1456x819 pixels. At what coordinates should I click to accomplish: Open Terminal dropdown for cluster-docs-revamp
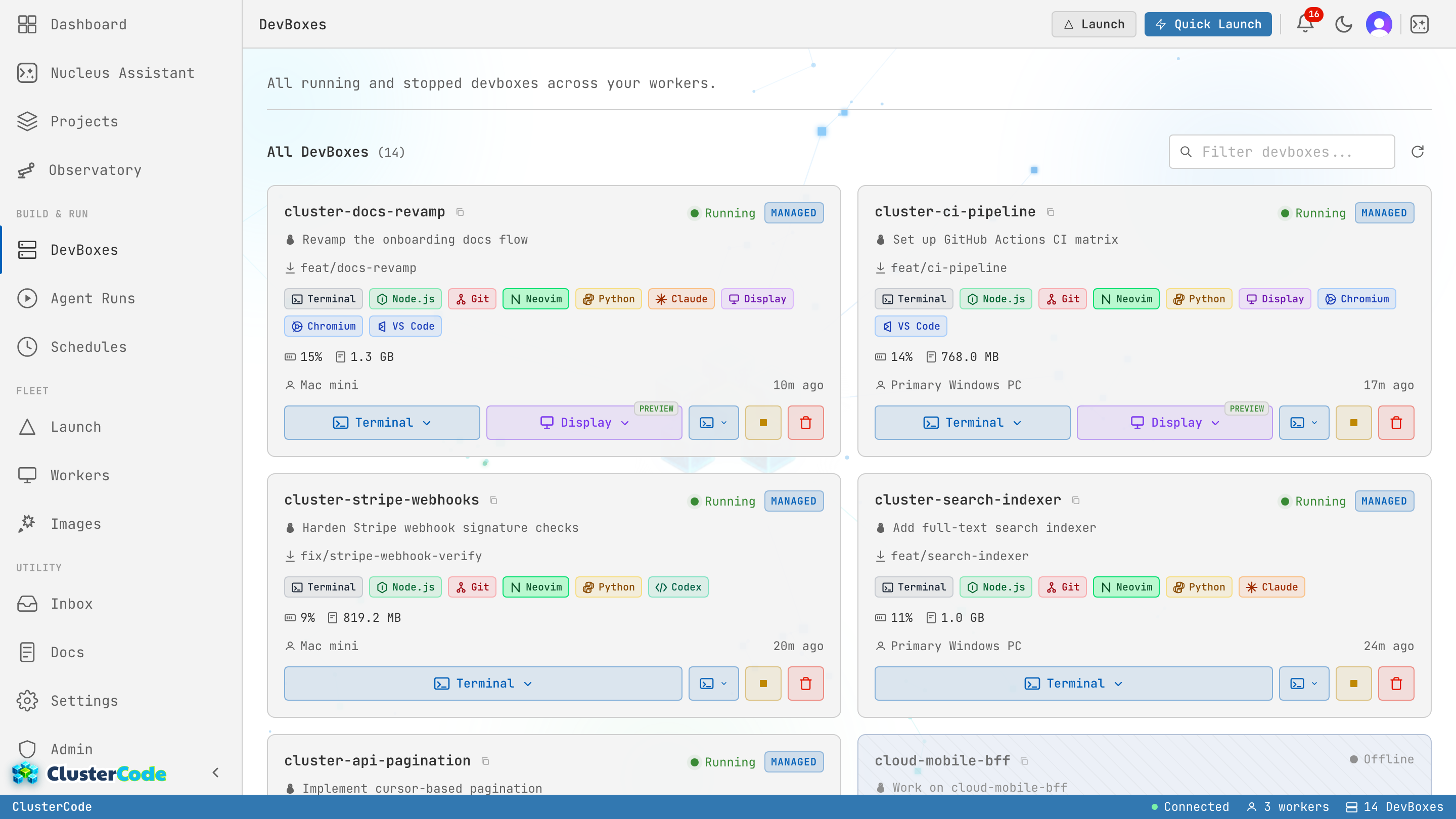[382, 423]
